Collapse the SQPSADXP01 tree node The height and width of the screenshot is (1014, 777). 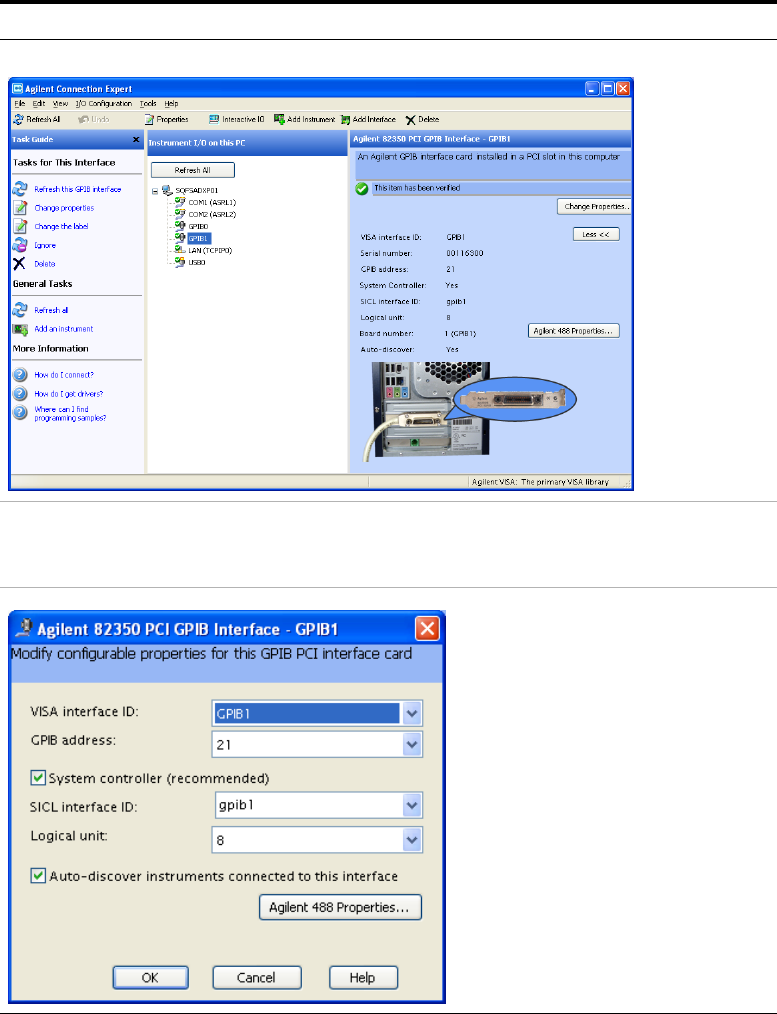point(155,191)
